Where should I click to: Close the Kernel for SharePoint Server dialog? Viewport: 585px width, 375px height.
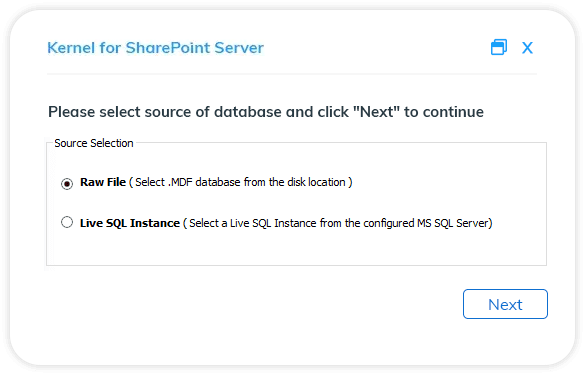point(527,48)
